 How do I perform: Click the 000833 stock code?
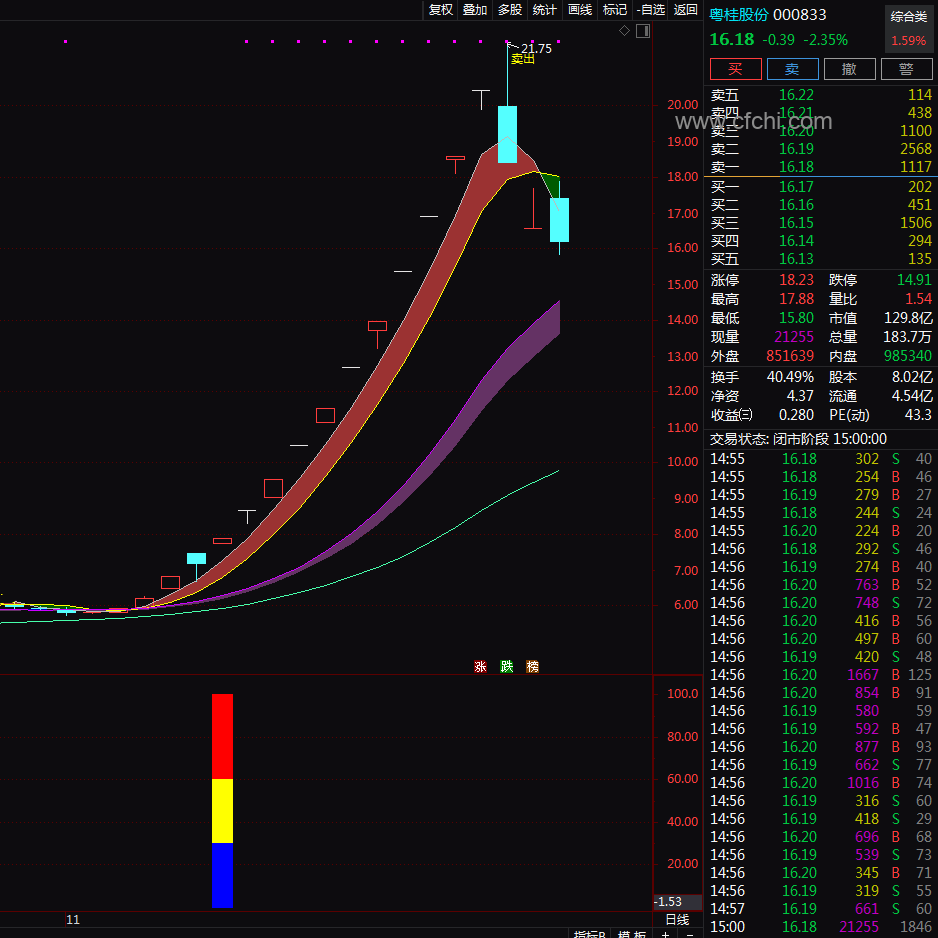tap(800, 15)
